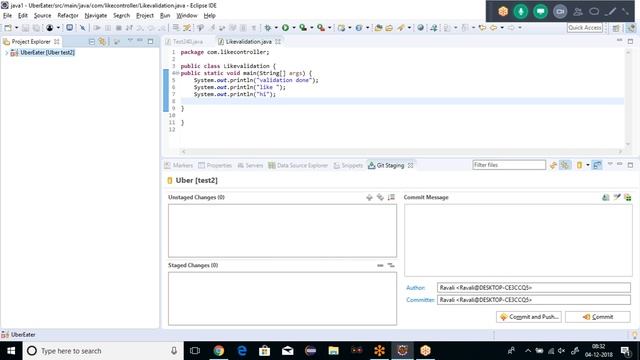Screen dimensions: 640x360
Task: Switch to the Markers tab
Action: click(x=178, y=165)
